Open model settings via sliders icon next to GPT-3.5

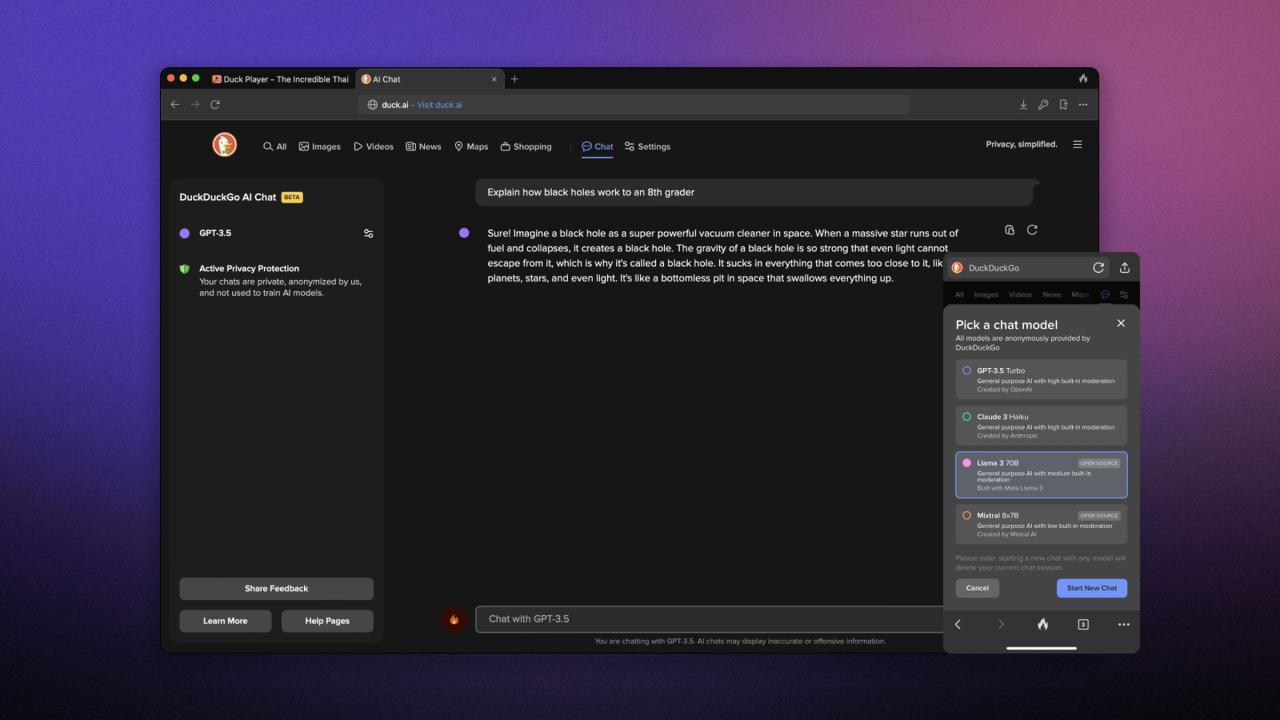[368, 233]
